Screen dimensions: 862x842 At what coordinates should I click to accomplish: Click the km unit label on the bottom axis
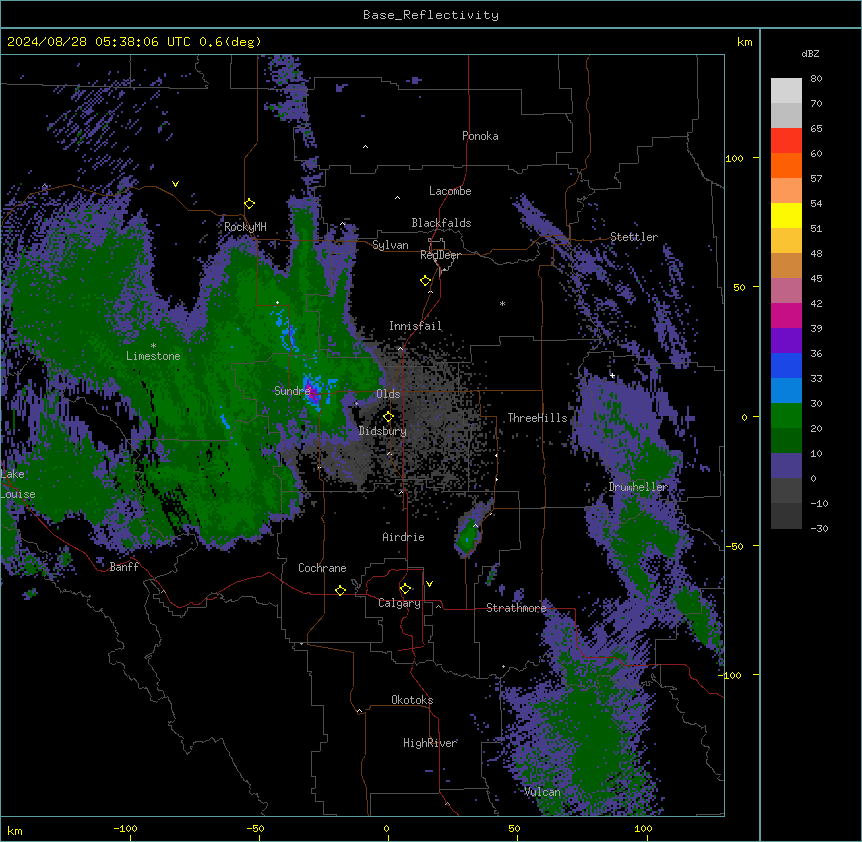[15, 830]
